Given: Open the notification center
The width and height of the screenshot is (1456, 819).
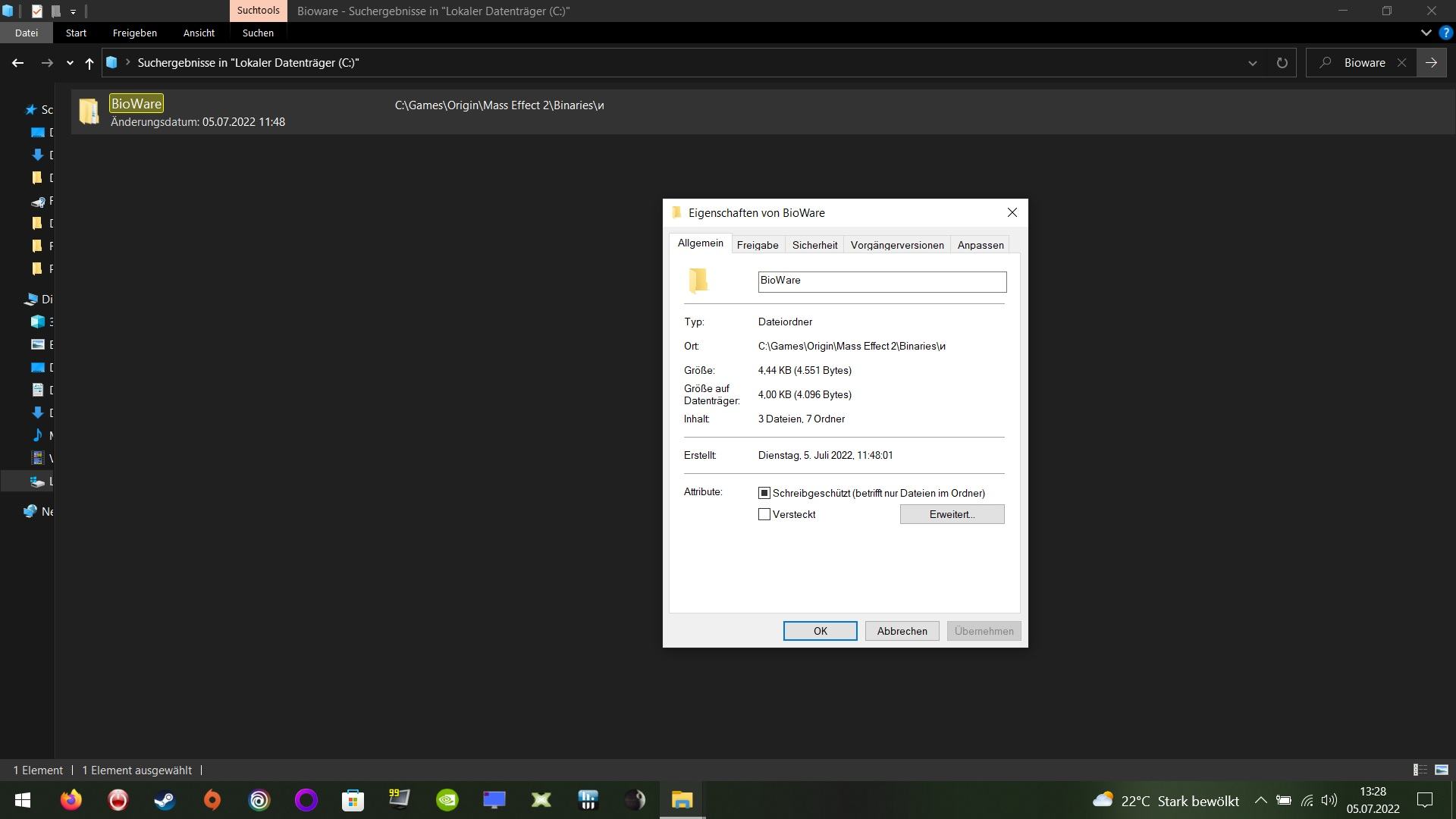Looking at the screenshot, I should (1425, 800).
